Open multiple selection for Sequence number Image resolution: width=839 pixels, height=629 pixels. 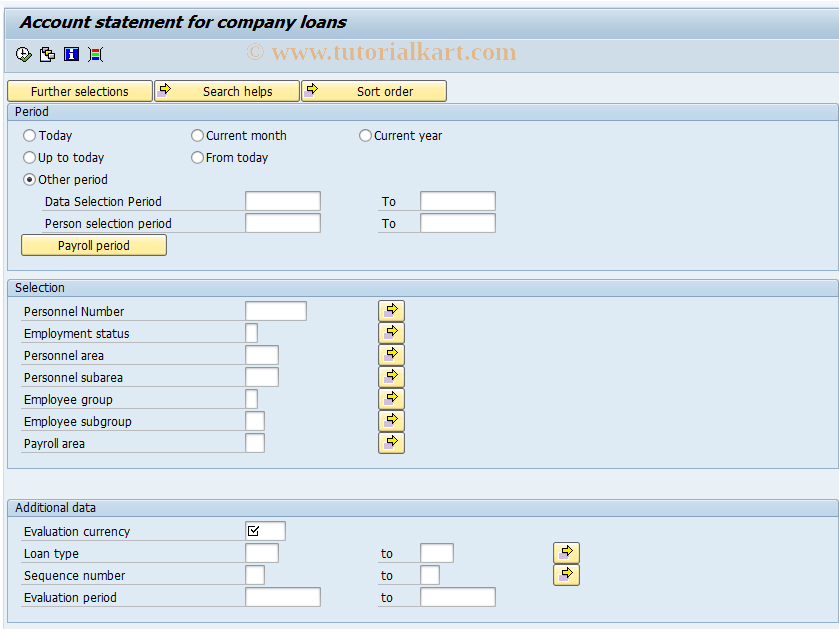566,575
